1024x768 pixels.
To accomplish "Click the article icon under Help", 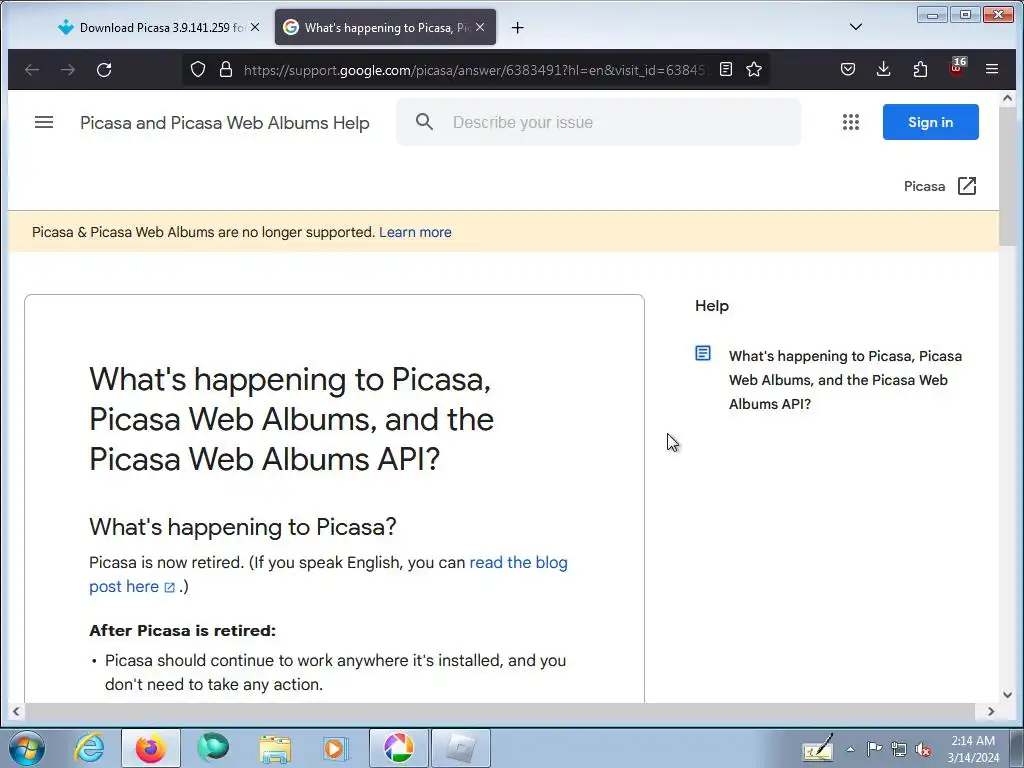I will point(703,353).
